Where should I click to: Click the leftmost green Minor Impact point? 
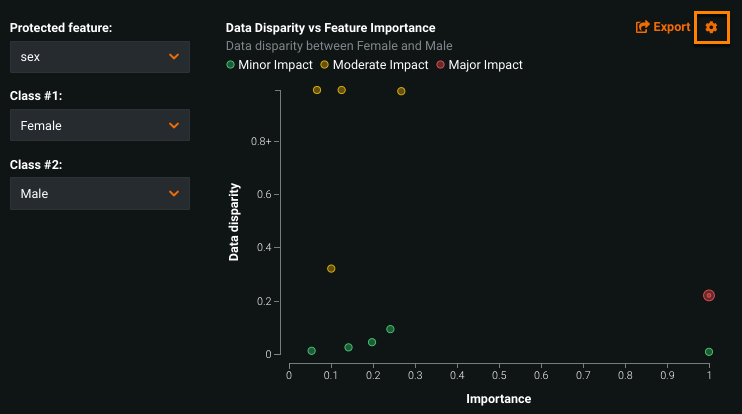(312, 351)
